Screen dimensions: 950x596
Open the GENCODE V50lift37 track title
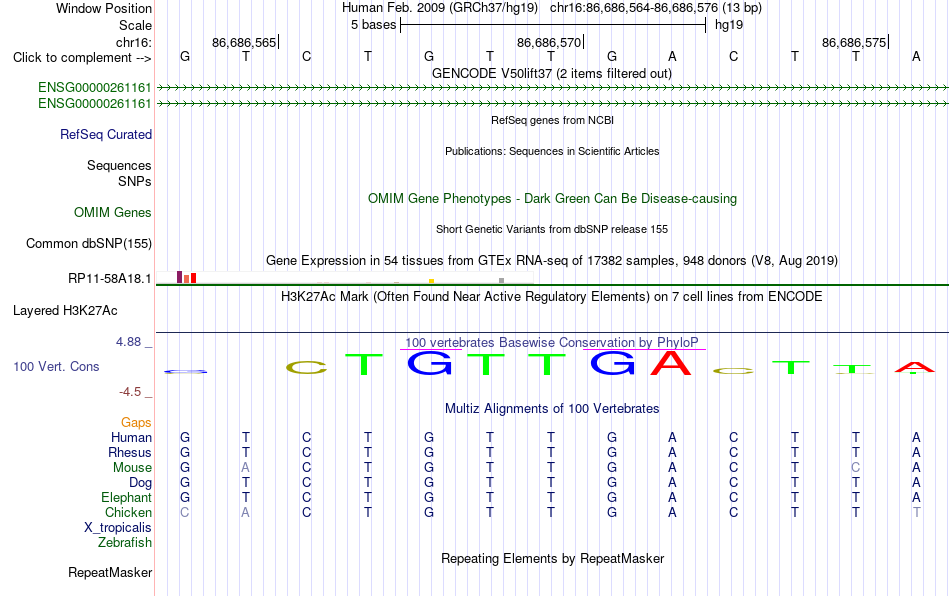tap(552, 74)
